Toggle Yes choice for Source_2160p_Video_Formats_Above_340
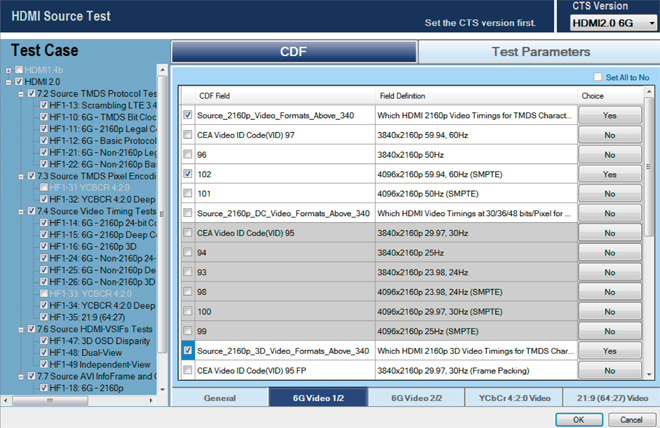Image resolution: width=660 pixels, height=428 pixels. point(610,115)
